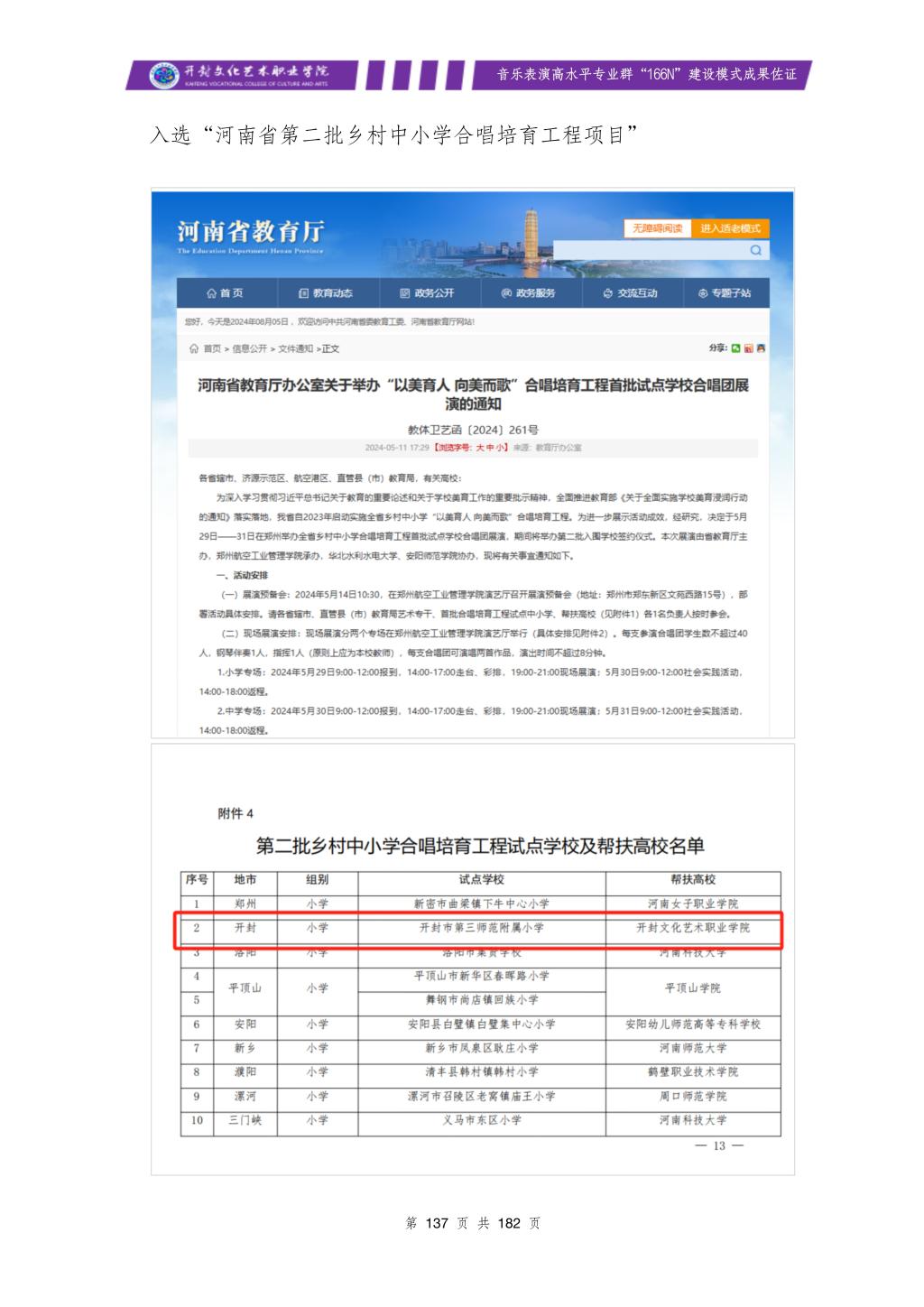Follow the 信息公开 breadcrumb link
The image size is (924, 1307).
(250, 348)
